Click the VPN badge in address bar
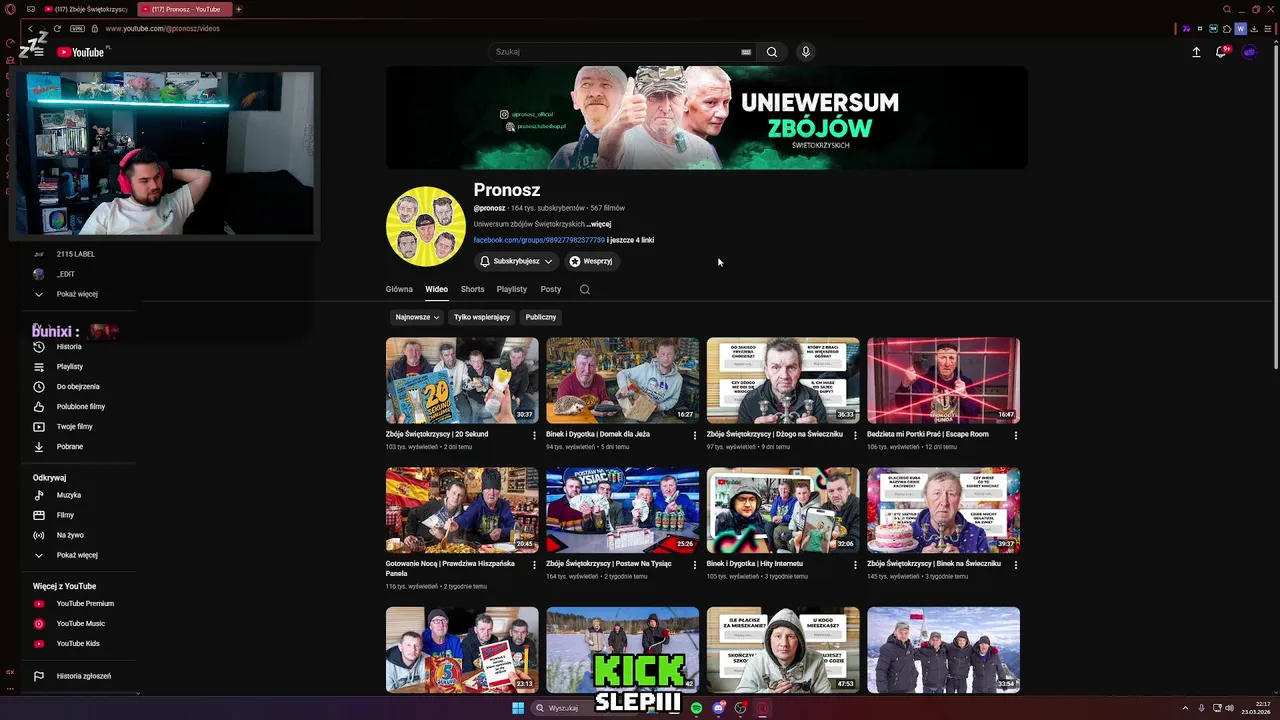Image resolution: width=1280 pixels, height=720 pixels. 77,28
